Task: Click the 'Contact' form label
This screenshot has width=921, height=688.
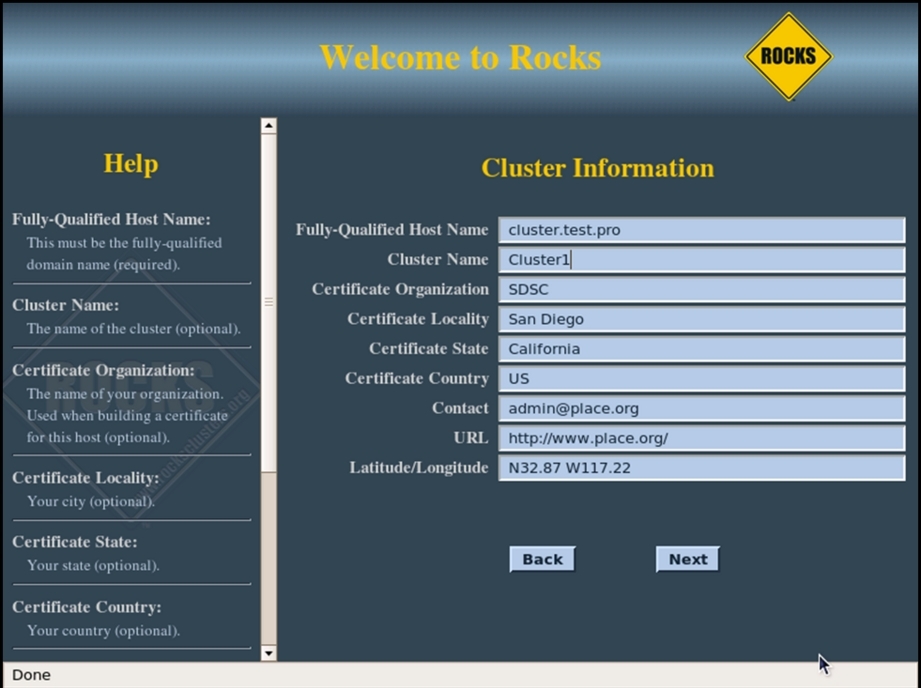Action: click(x=460, y=408)
